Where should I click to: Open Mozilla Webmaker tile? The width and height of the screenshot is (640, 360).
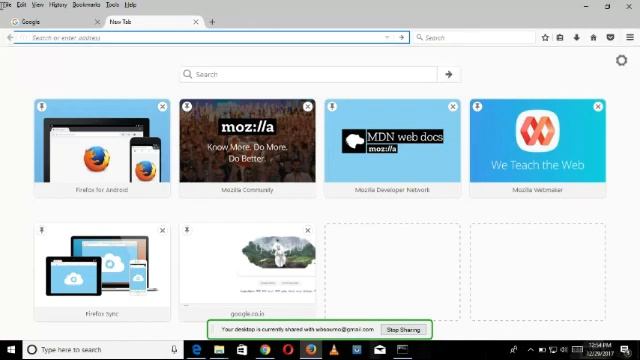[538, 148]
